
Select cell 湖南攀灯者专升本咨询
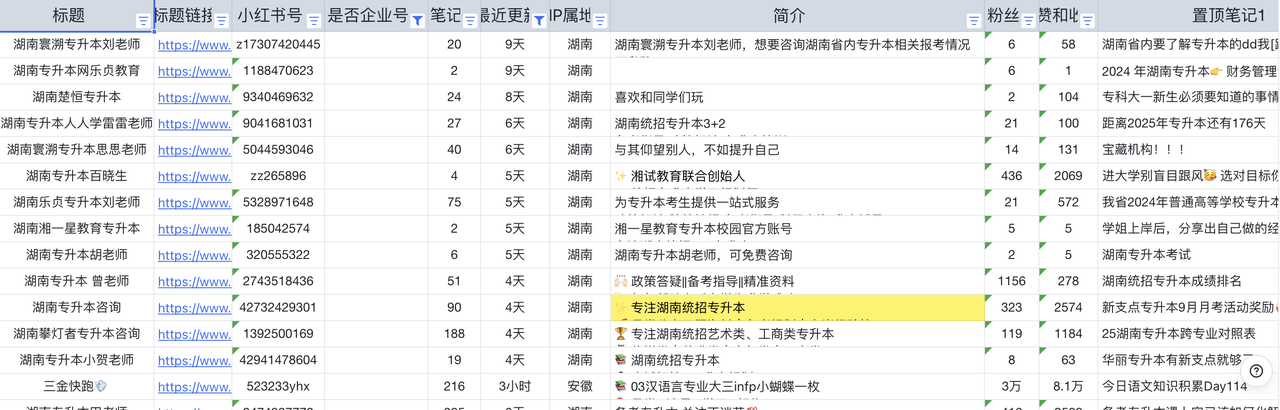(x=77, y=333)
